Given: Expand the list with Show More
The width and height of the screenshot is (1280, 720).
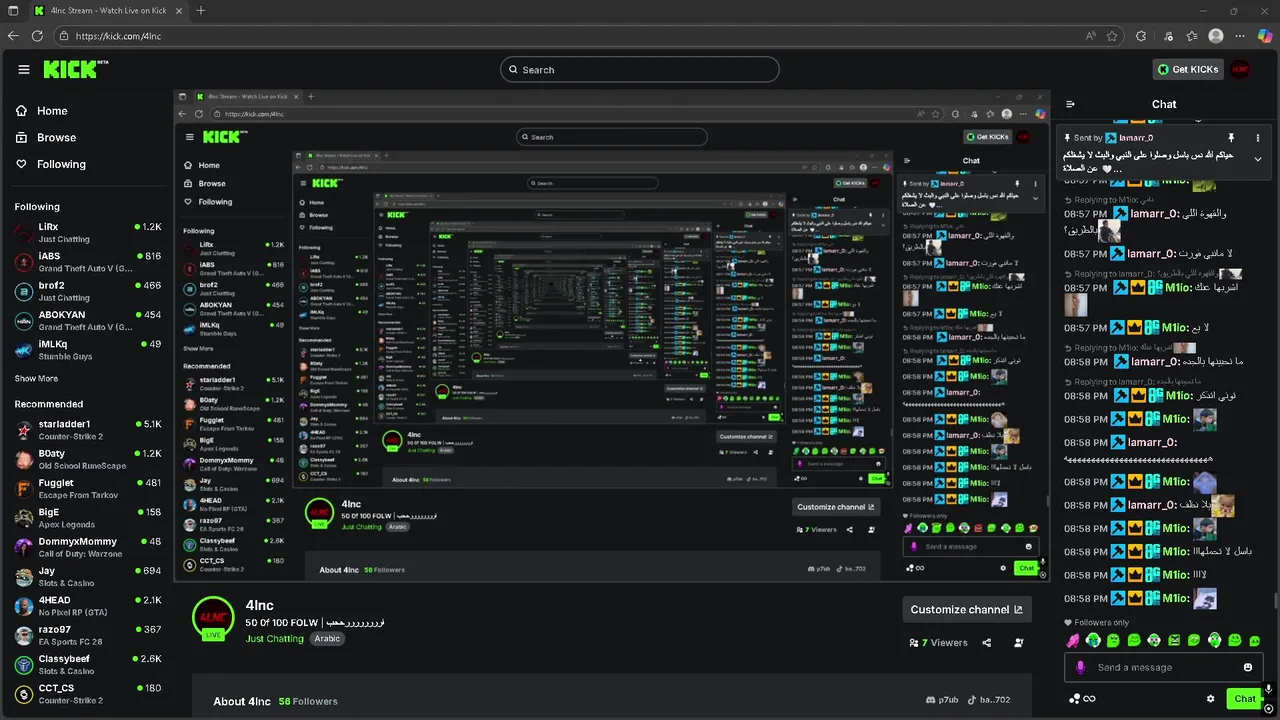Looking at the screenshot, I should tap(36, 379).
